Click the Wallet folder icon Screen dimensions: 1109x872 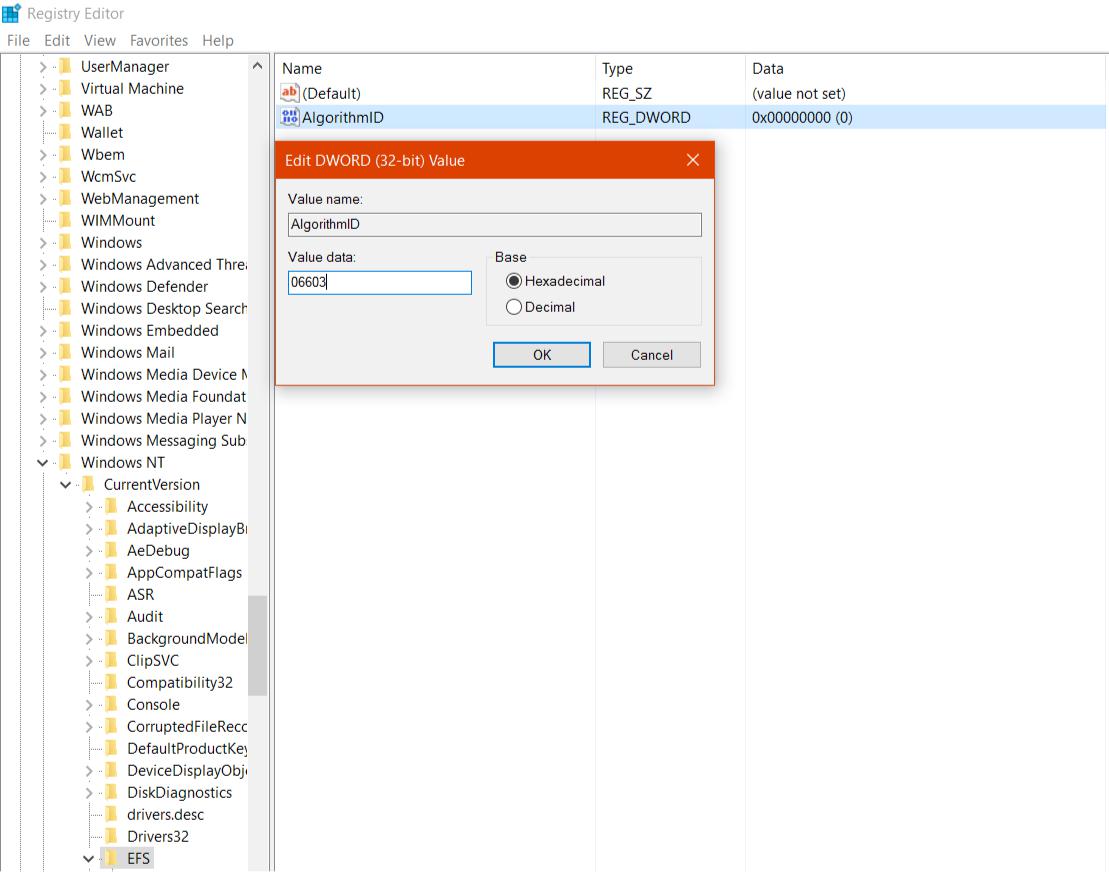point(66,132)
